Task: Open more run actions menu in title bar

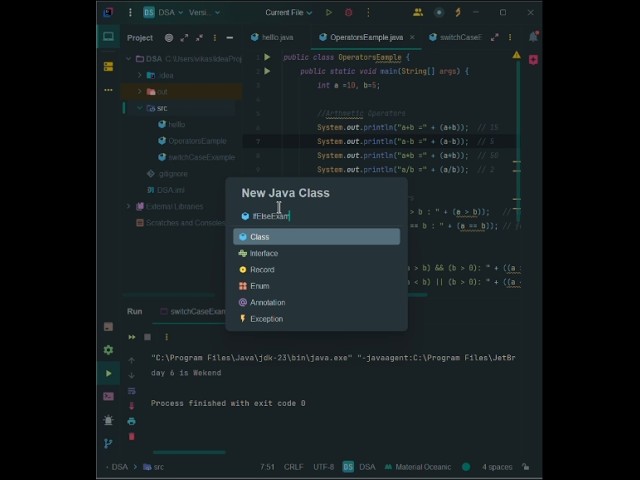Action: coord(368,13)
